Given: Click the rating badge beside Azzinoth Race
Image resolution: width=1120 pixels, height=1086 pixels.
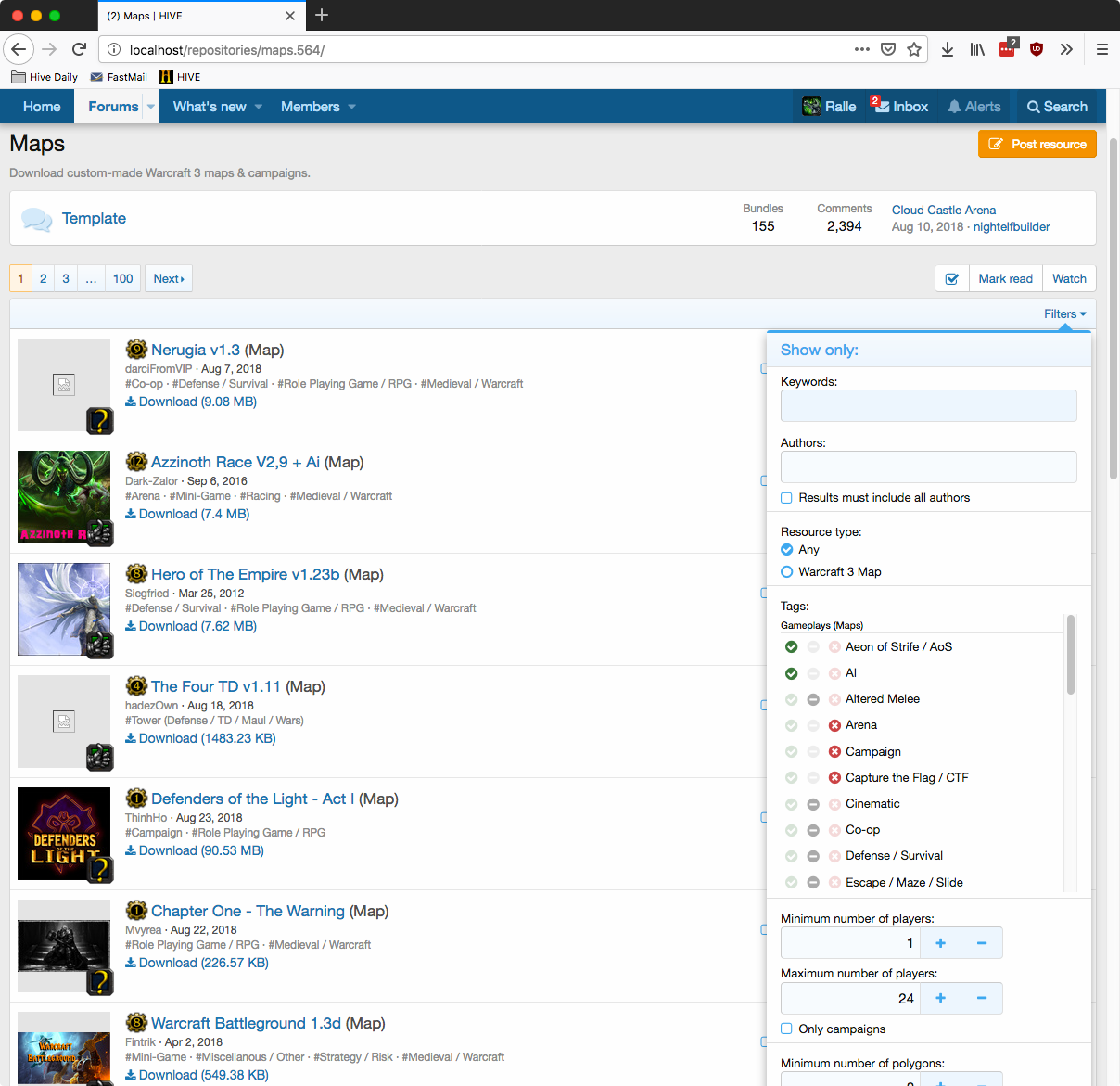Looking at the screenshot, I should pyautogui.click(x=136, y=462).
